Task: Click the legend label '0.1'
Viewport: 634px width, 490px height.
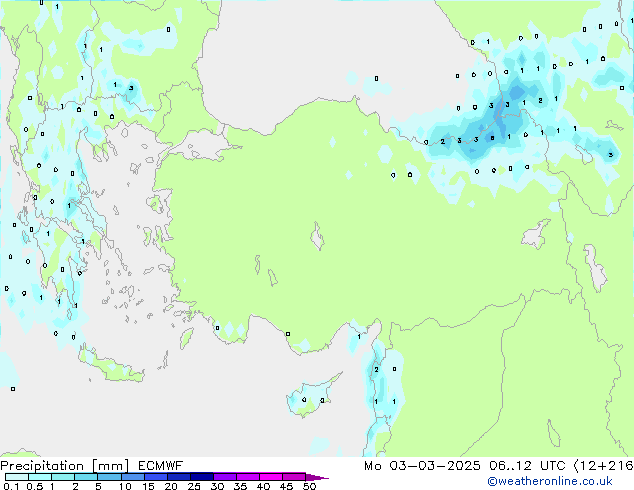Action: tap(11, 486)
